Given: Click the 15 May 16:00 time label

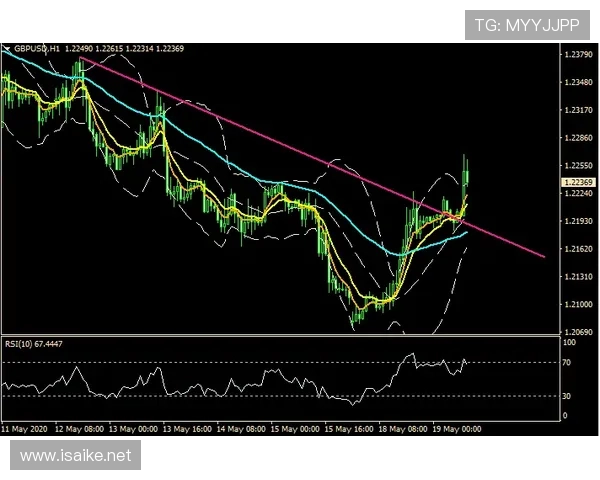Looking at the screenshot, I should tap(350, 428).
